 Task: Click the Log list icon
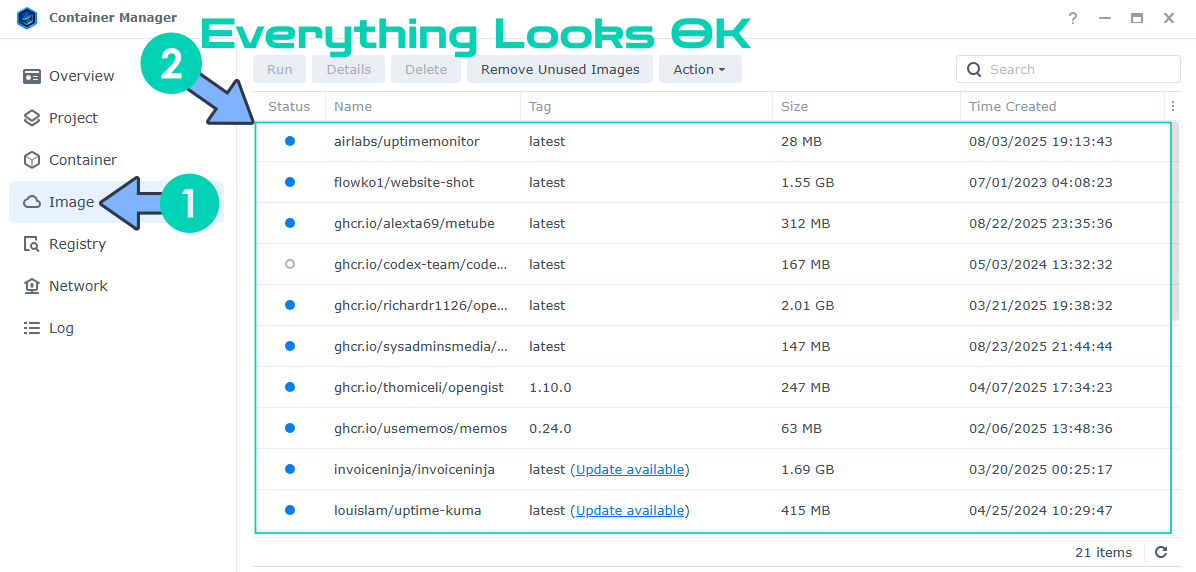(x=31, y=328)
